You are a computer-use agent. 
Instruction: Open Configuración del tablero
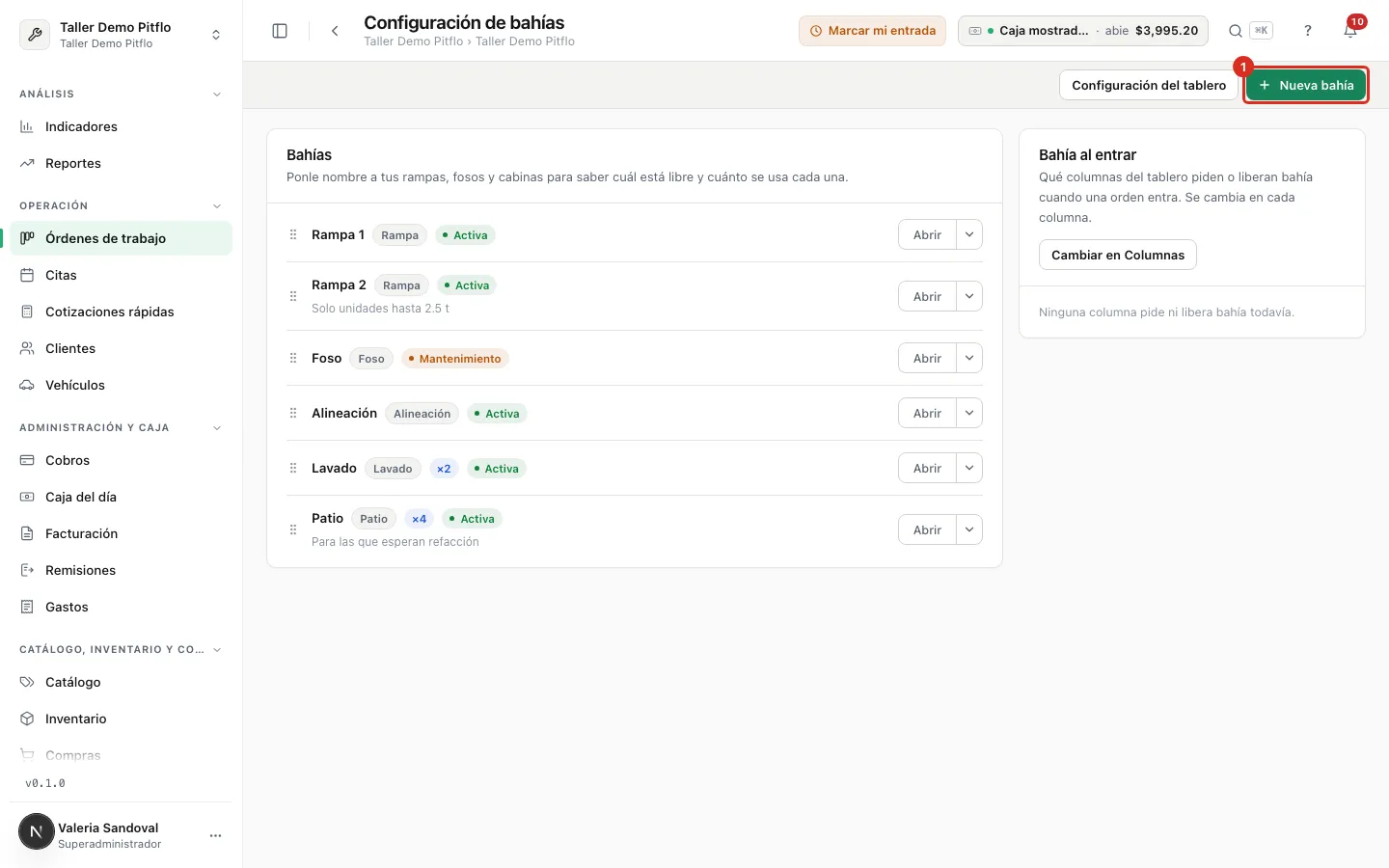(x=1149, y=85)
